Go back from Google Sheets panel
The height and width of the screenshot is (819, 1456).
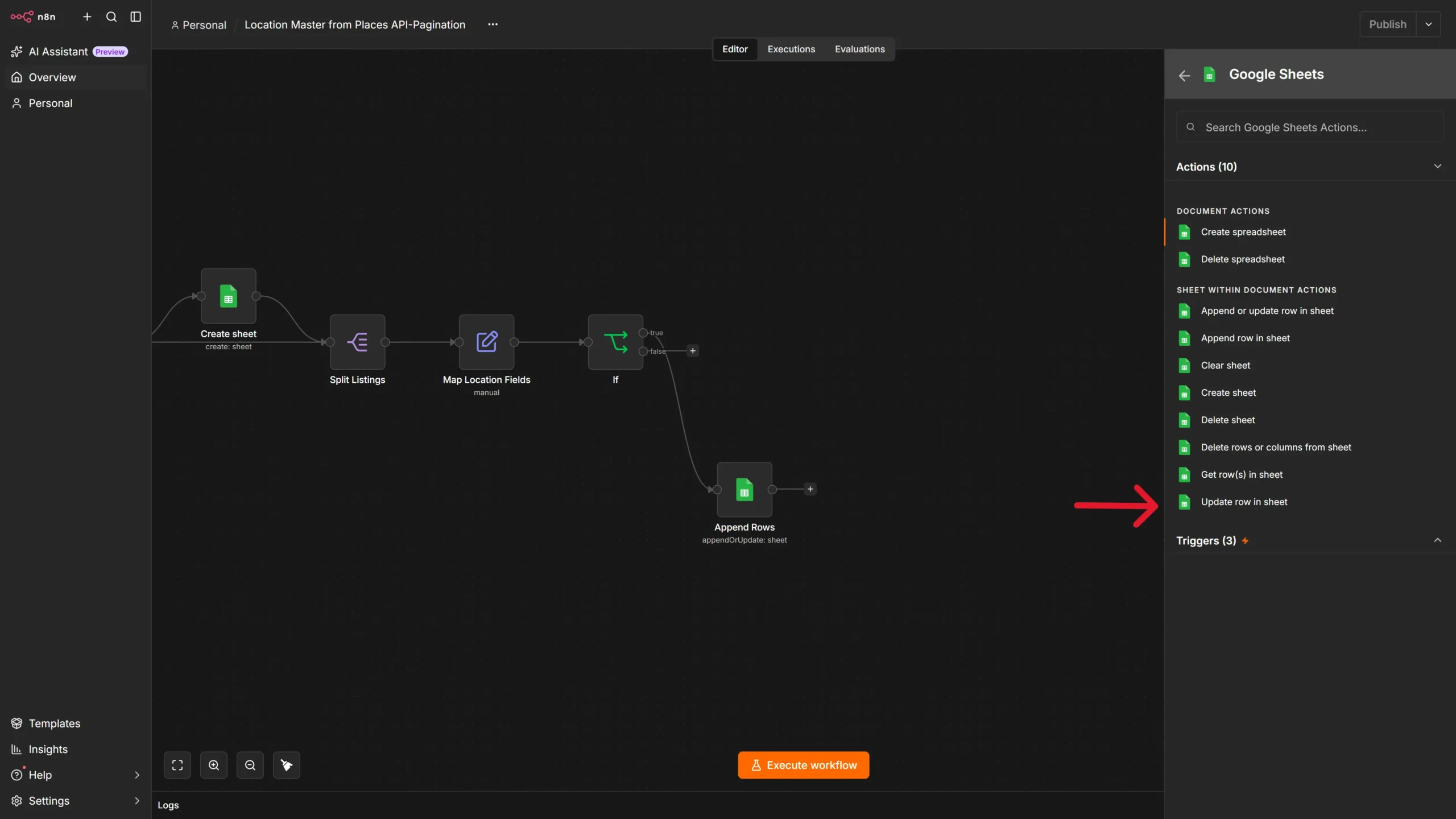pos(1184,75)
